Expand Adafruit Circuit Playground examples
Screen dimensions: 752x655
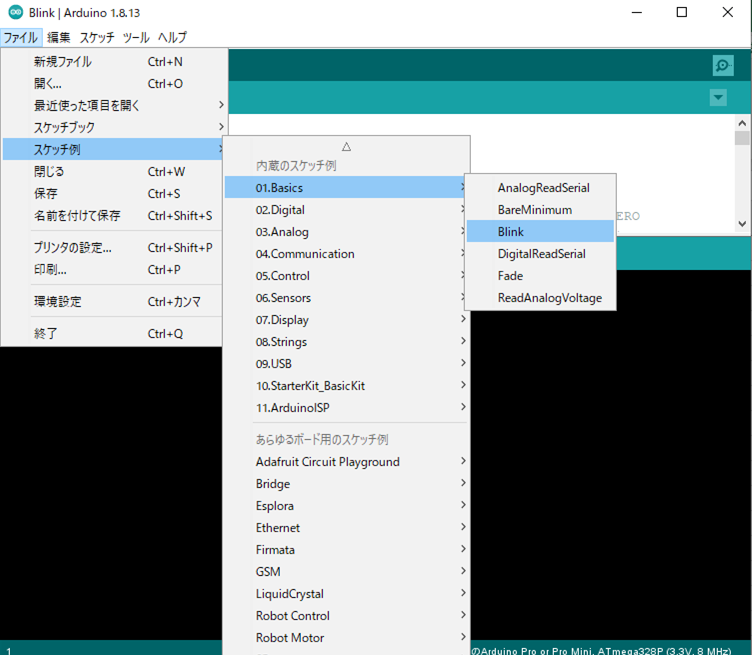(346, 462)
